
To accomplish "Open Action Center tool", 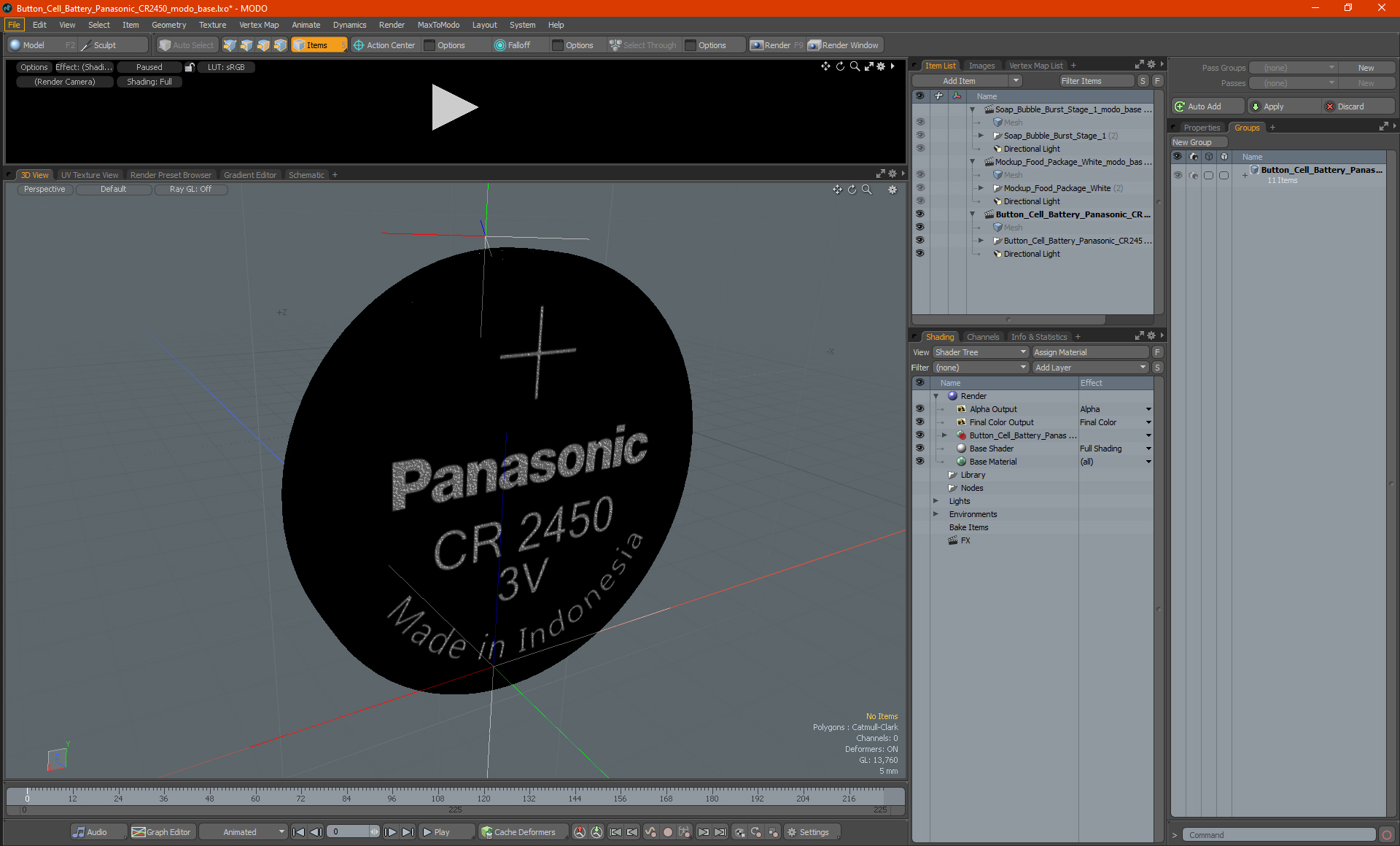I will coord(384,45).
